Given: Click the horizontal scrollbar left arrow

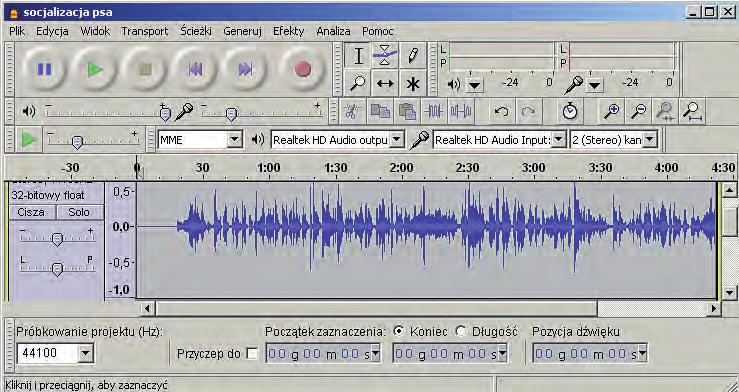Looking at the screenshot, I should (147, 309).
